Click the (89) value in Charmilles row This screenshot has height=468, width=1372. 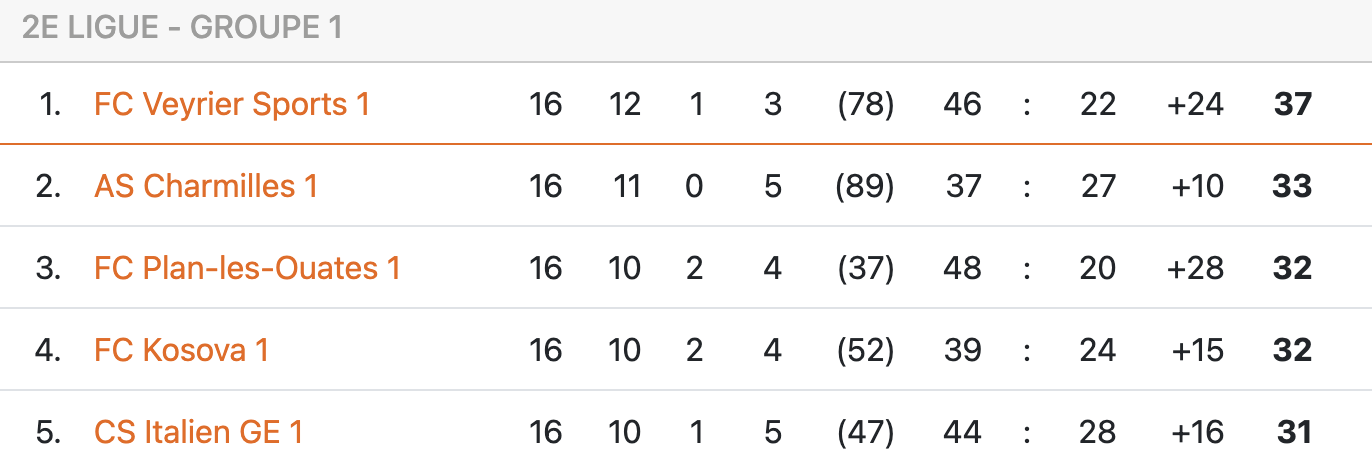pyautogui.click(x=865, y=186)
